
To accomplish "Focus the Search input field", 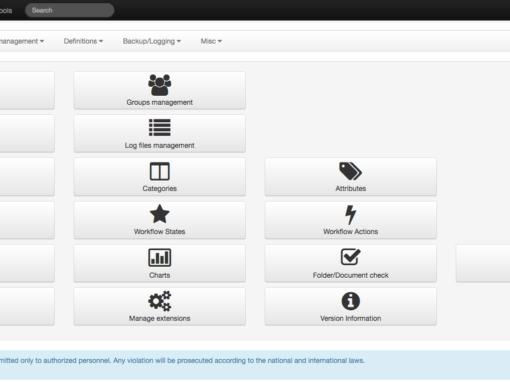I will [70, 10].
